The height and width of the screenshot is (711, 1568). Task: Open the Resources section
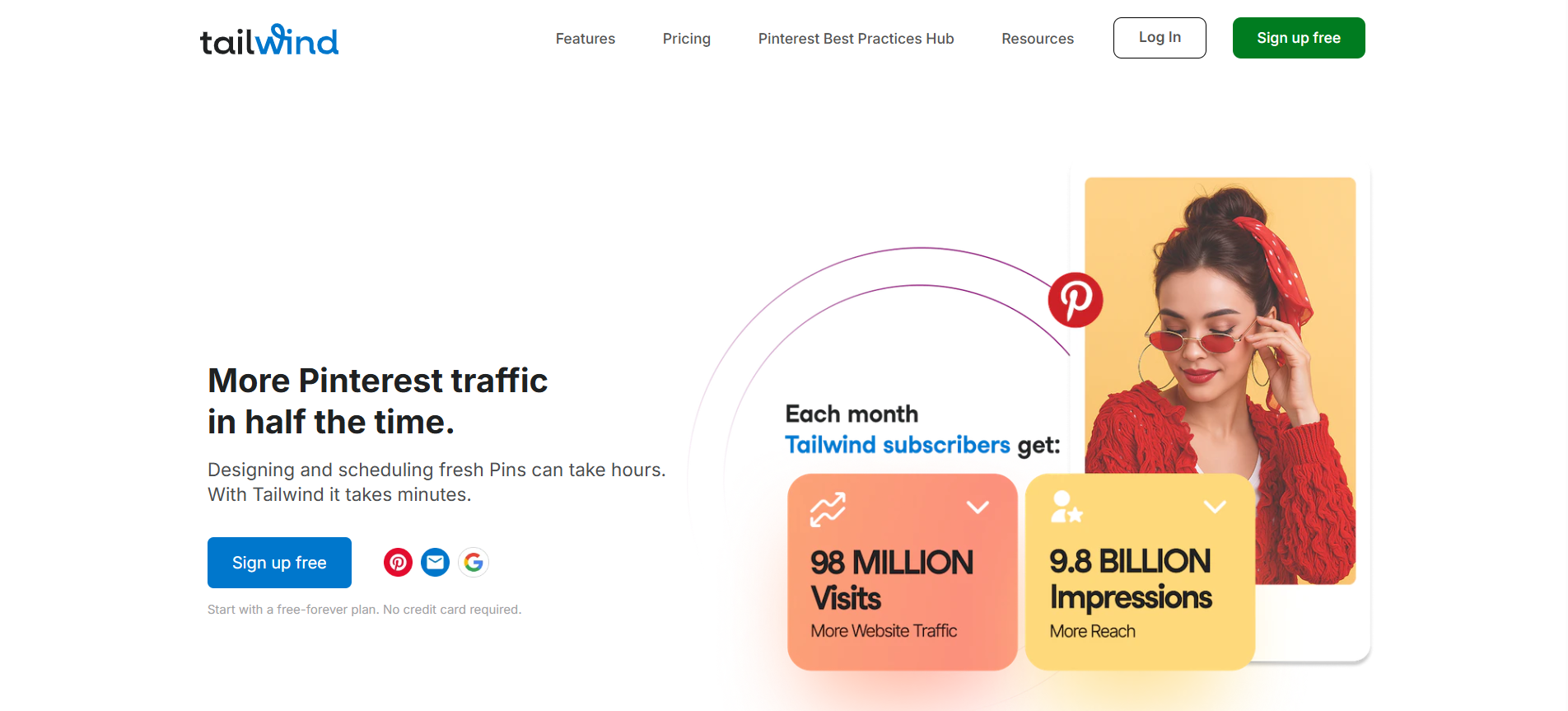(x=1037, y=38)
